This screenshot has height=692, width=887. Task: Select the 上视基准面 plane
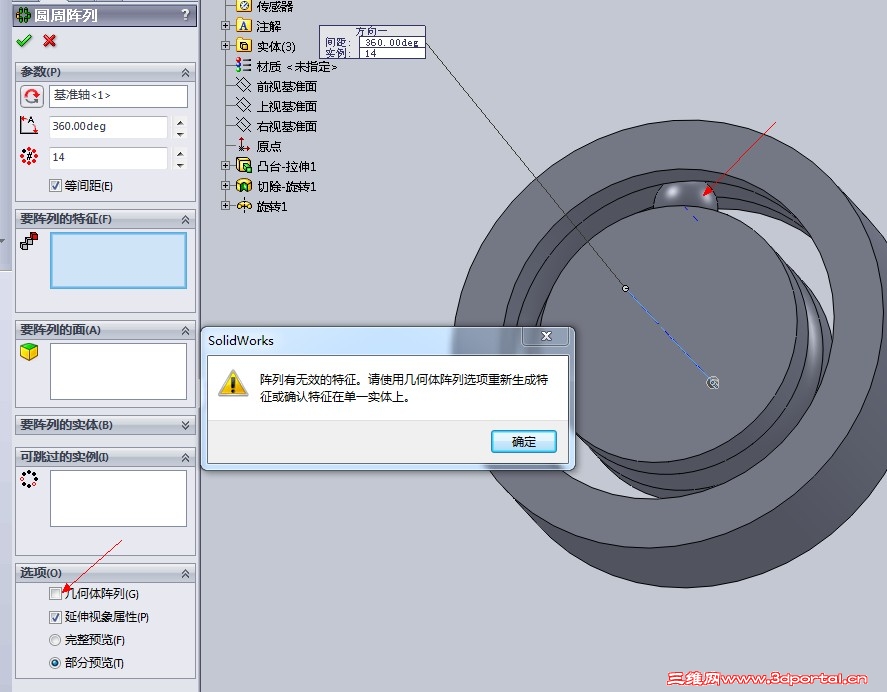286,106
